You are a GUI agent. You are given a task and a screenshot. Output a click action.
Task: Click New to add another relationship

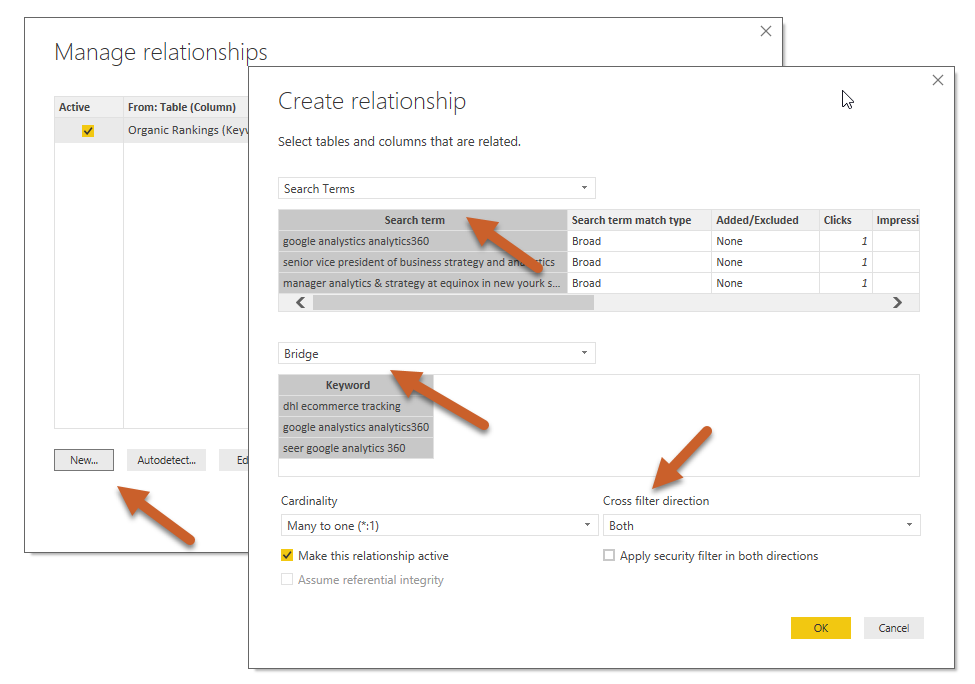83,460
